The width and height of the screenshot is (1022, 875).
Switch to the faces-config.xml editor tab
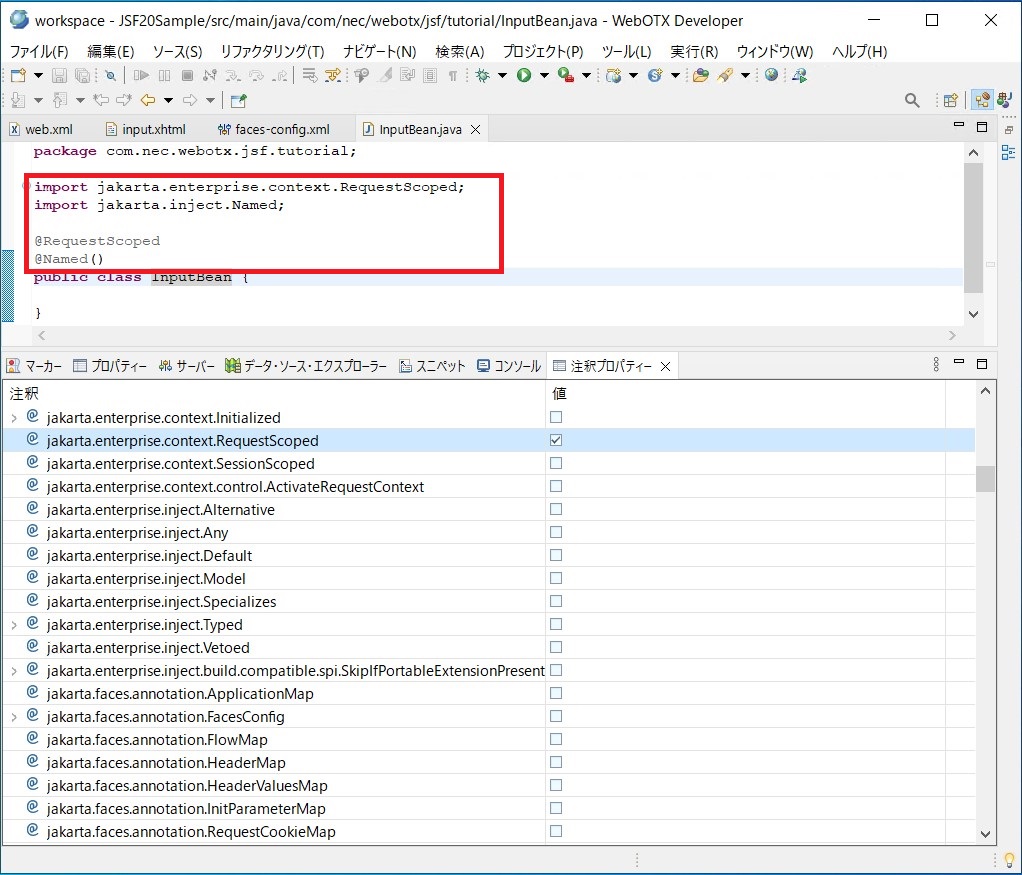pos(281,129)
